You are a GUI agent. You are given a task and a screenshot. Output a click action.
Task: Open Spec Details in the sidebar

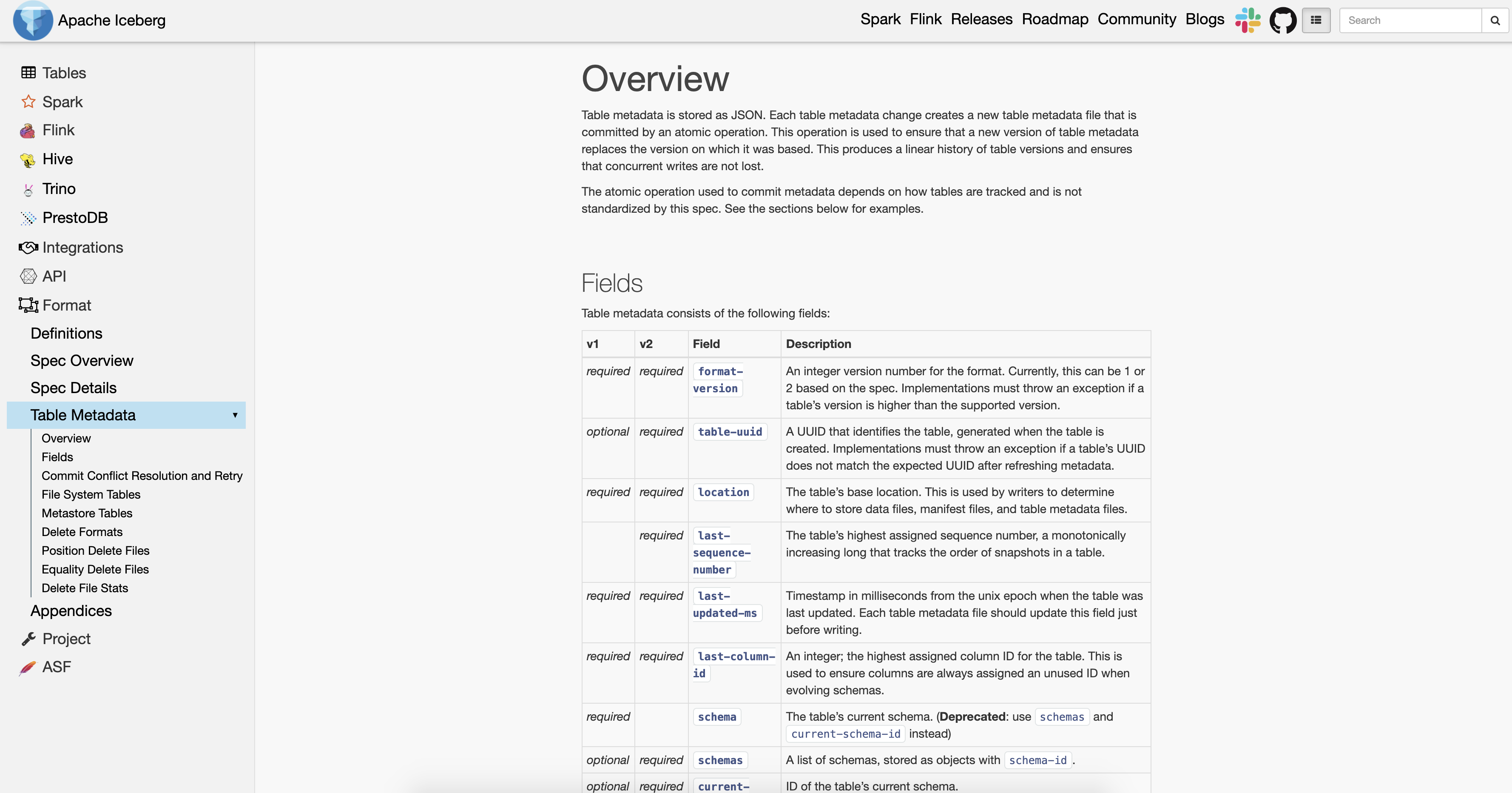click(x=74, y=388)
